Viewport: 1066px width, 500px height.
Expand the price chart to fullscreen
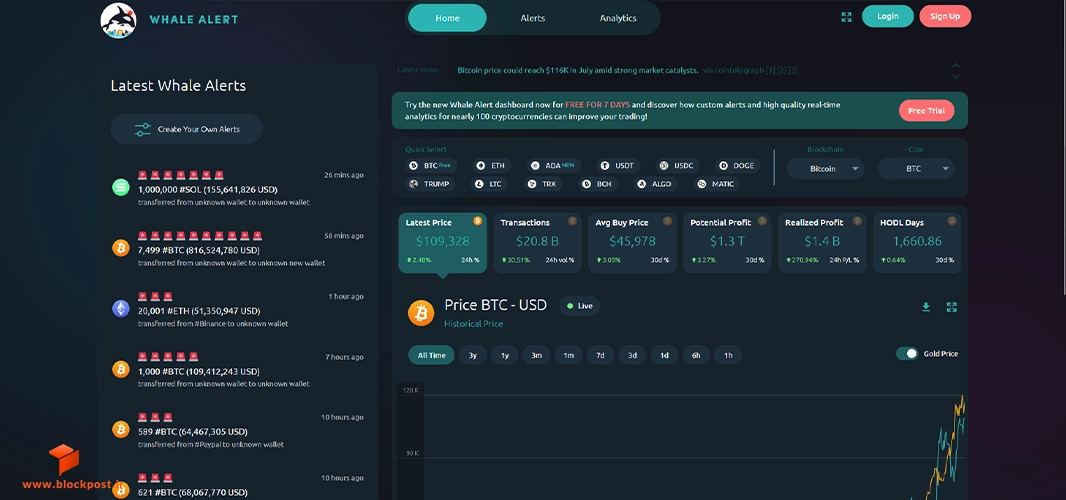coord(952,307)
